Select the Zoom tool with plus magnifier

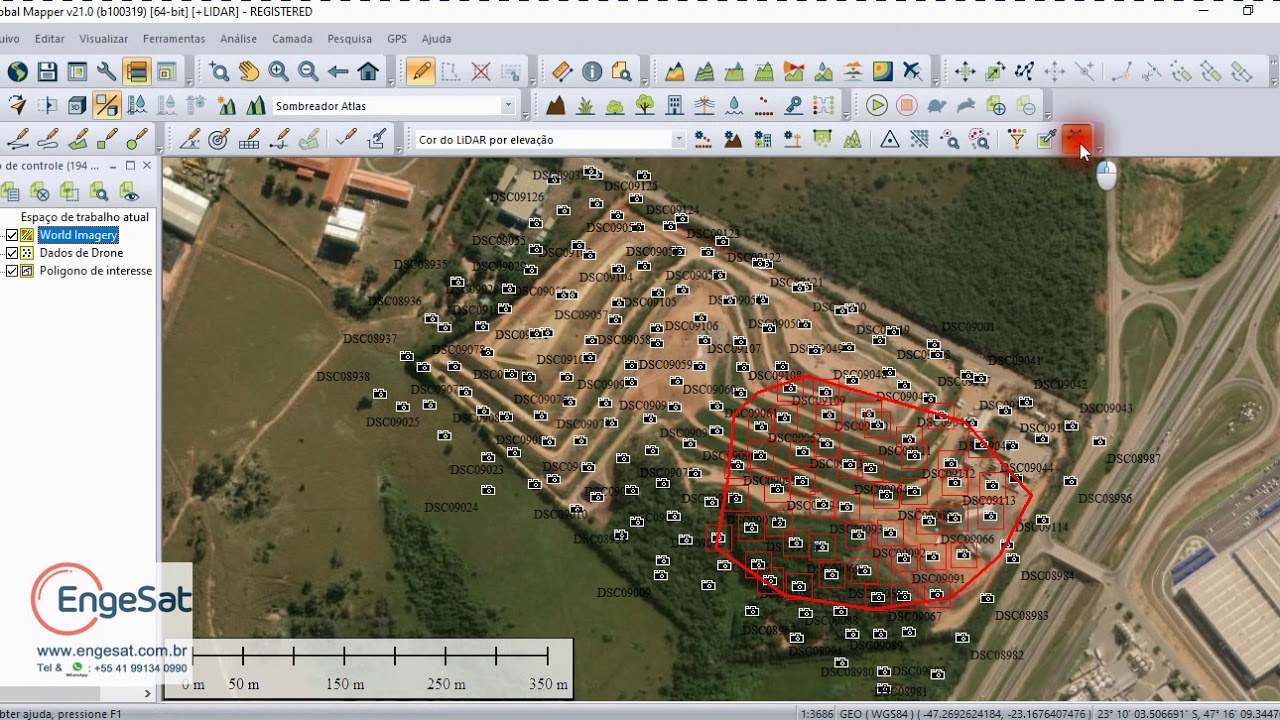coord(219,72)
